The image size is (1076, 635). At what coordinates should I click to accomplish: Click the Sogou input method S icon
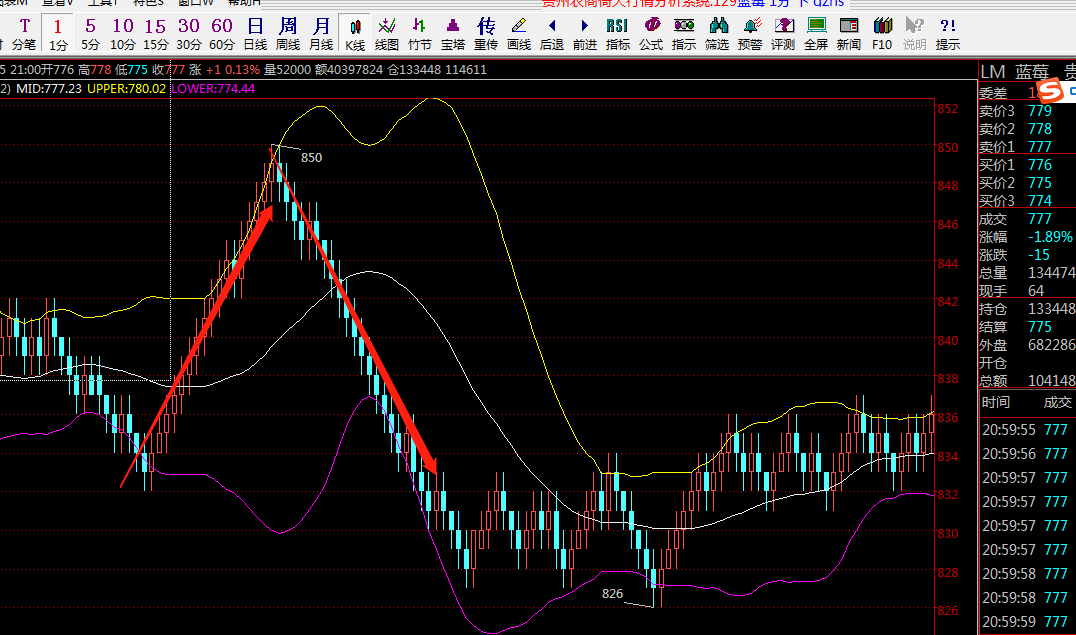tap(1050, 90)
